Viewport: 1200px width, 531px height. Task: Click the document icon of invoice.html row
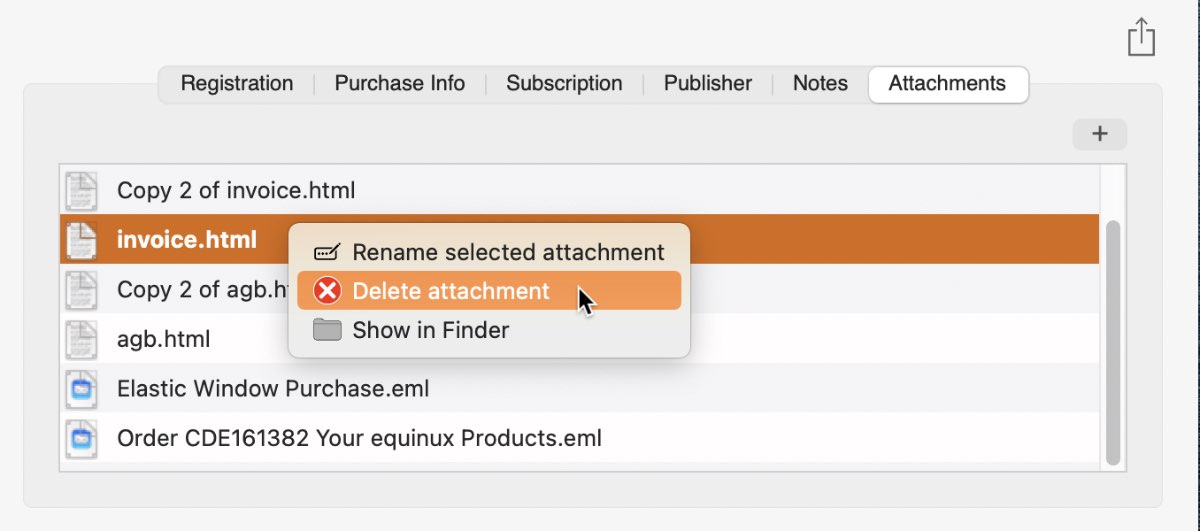coord(81,240)
